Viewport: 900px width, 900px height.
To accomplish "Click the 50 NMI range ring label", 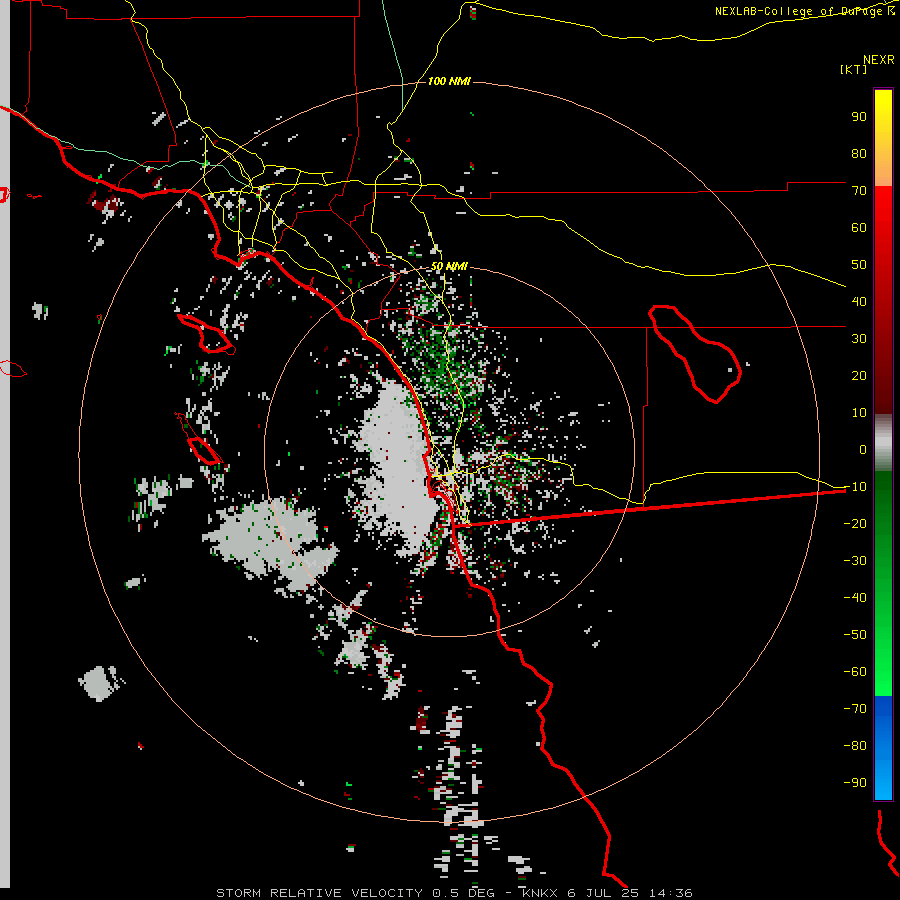I will coord(449,266).
